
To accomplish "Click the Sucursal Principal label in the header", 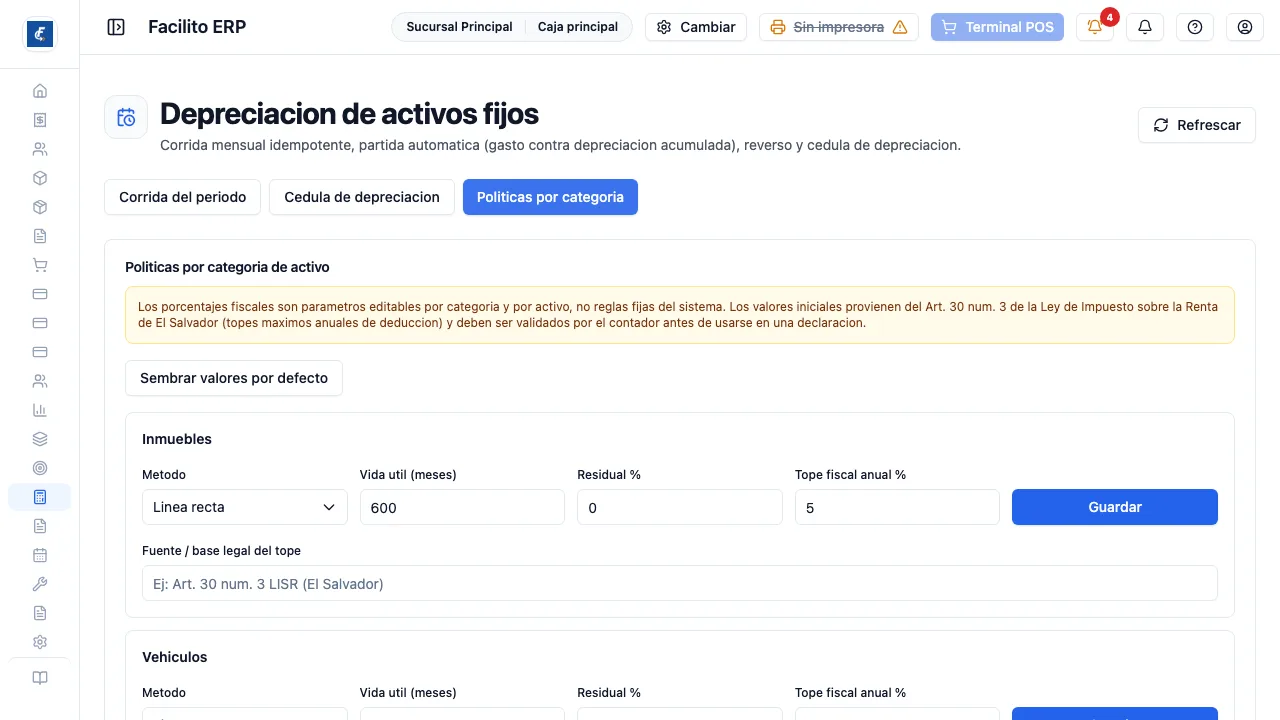I will (459, 27).
